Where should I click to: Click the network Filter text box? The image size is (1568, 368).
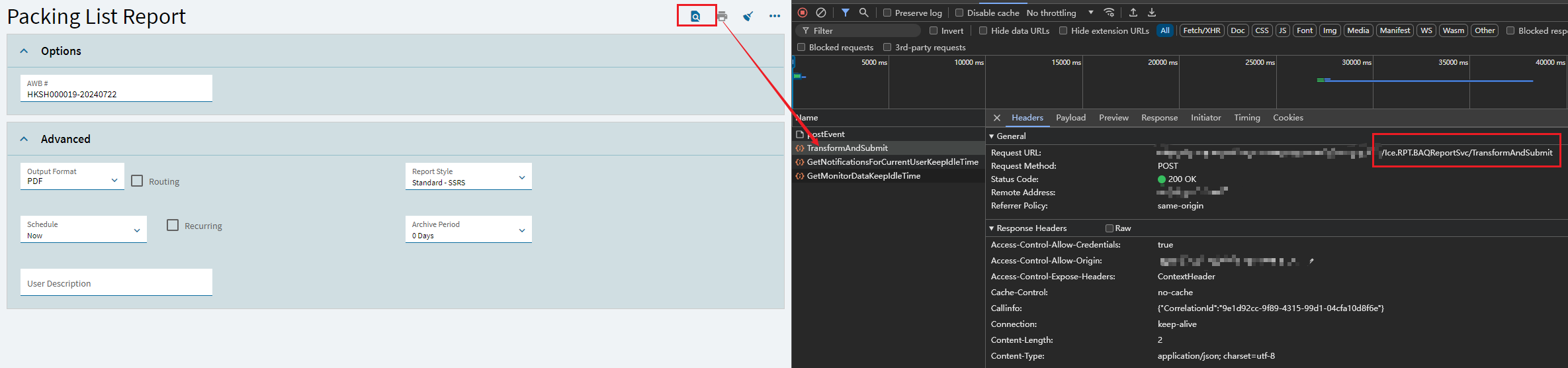[858, 30]
